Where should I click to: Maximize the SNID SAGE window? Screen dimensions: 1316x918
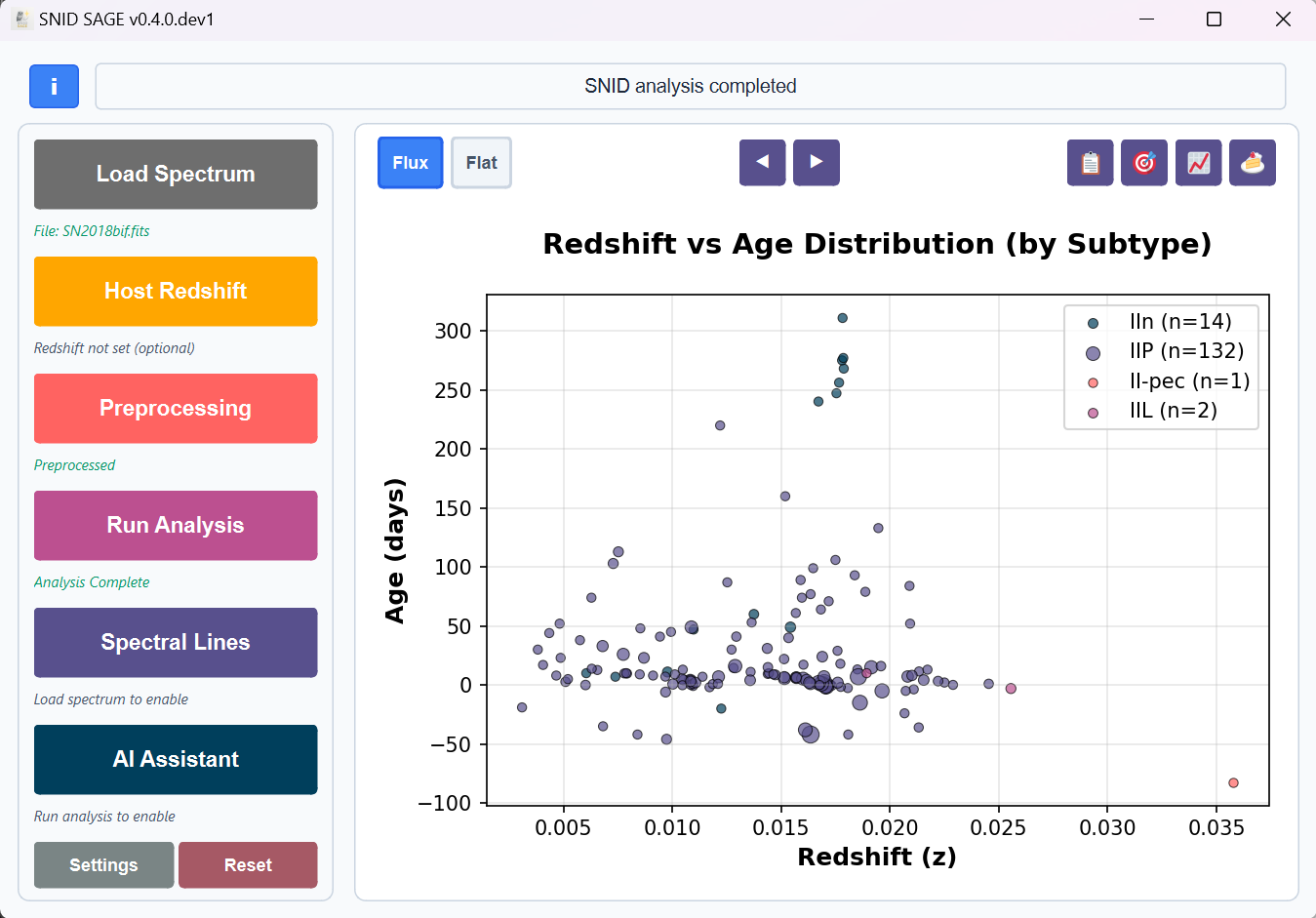pyautogui.click(x=1215, y=20)
